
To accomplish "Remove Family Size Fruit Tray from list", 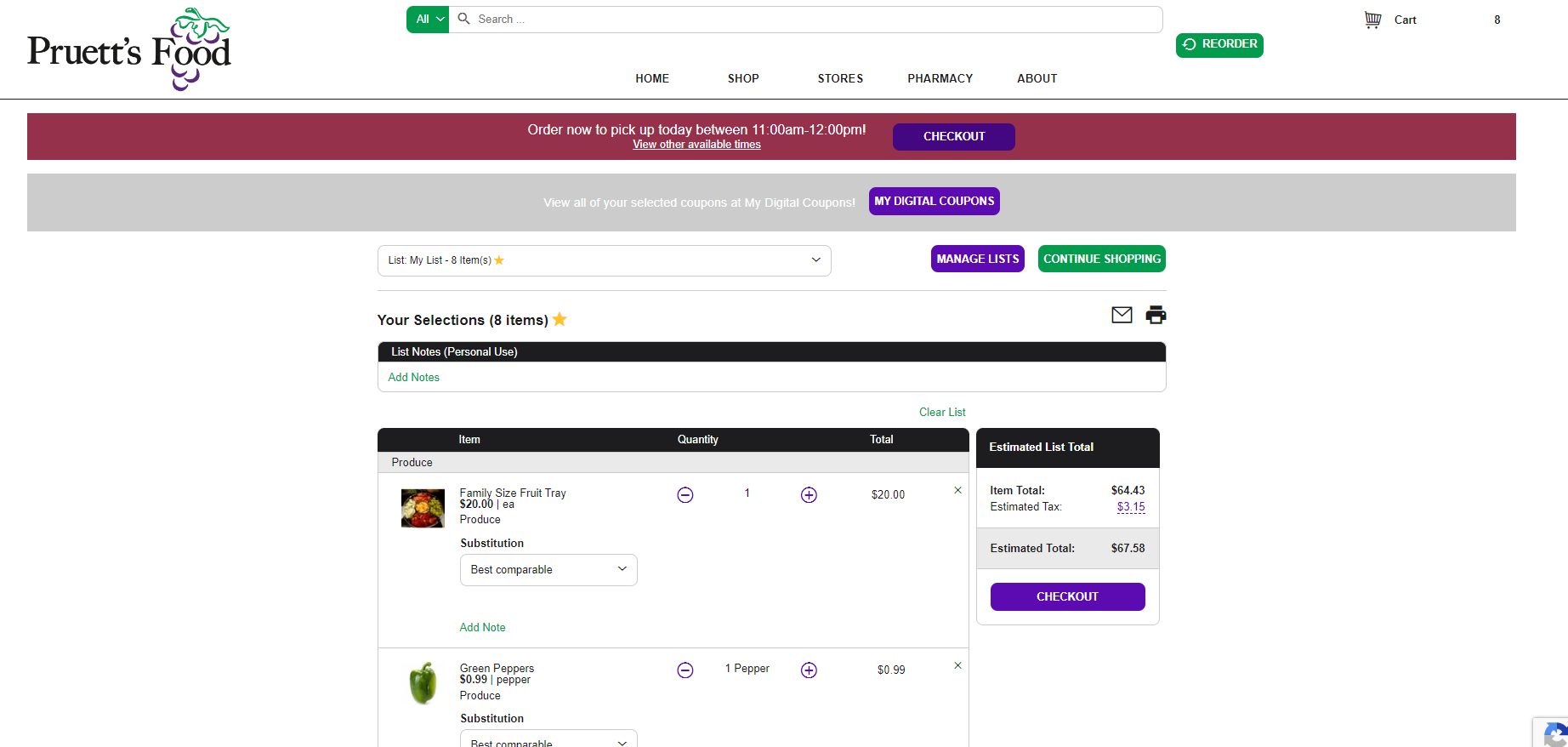I will pyautogui.click(x=957, y=490).
